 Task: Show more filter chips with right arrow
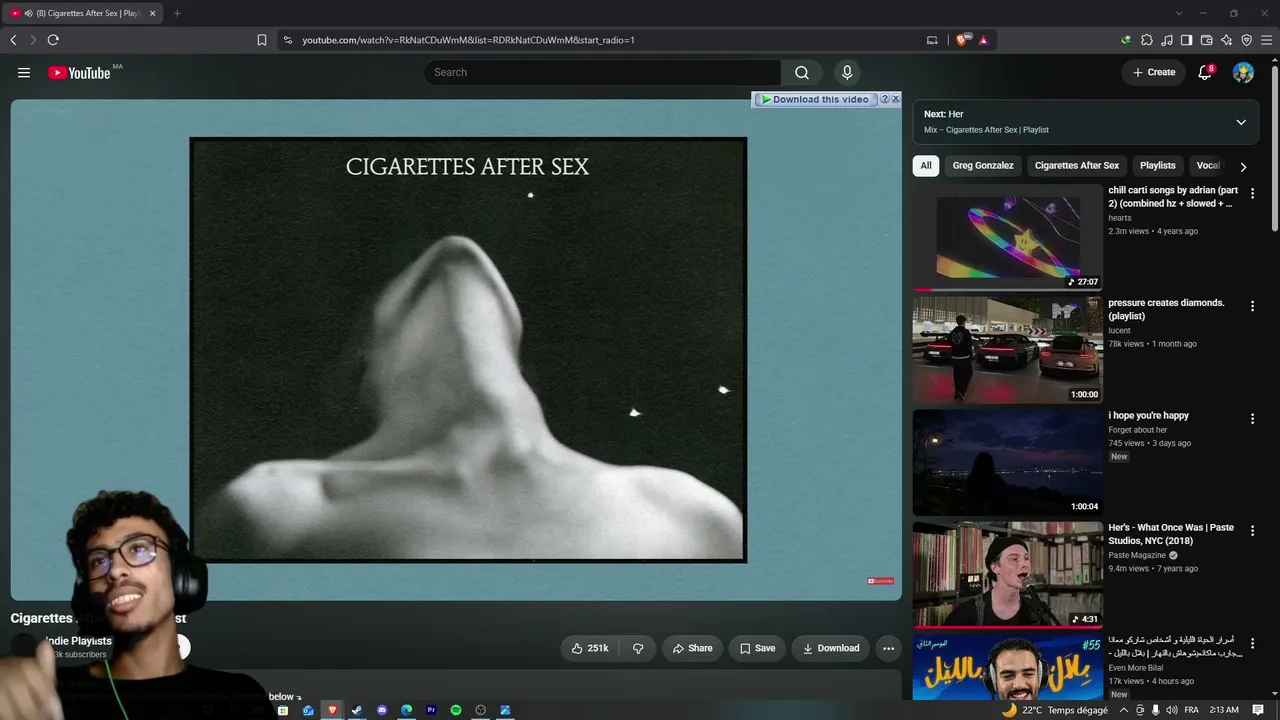coord(1243,167)
